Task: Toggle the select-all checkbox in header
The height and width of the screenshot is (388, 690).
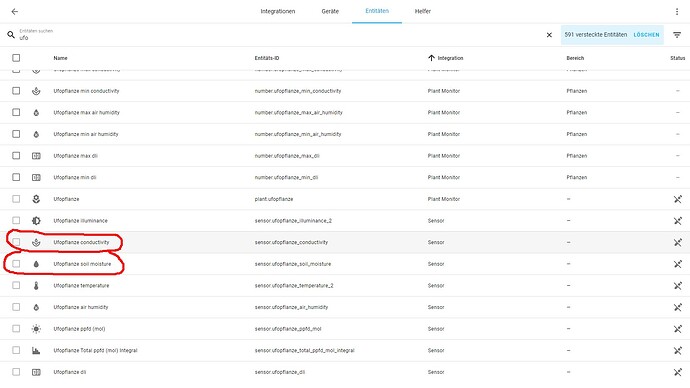Action: tap(16, 58)
